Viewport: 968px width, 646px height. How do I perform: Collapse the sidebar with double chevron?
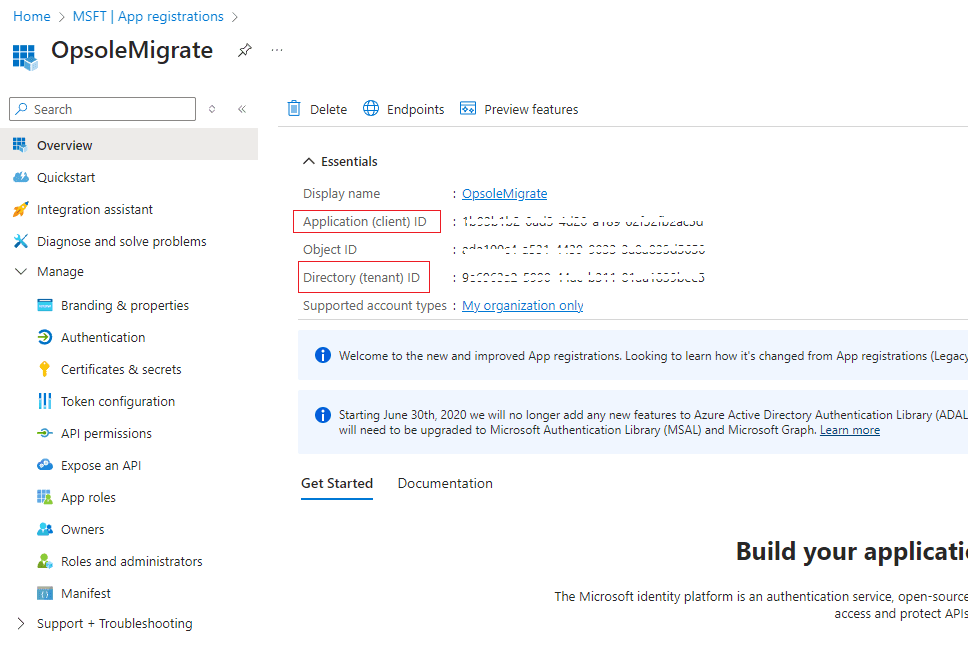point(242,109)
